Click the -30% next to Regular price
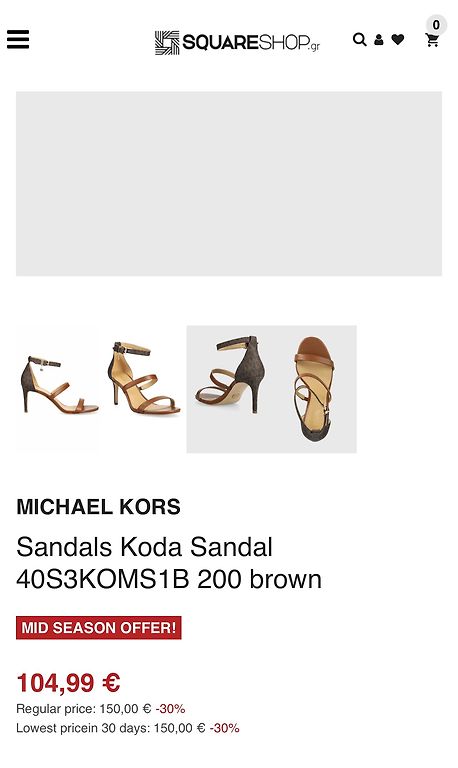458x768 pixels. click(x=170, y=709)
